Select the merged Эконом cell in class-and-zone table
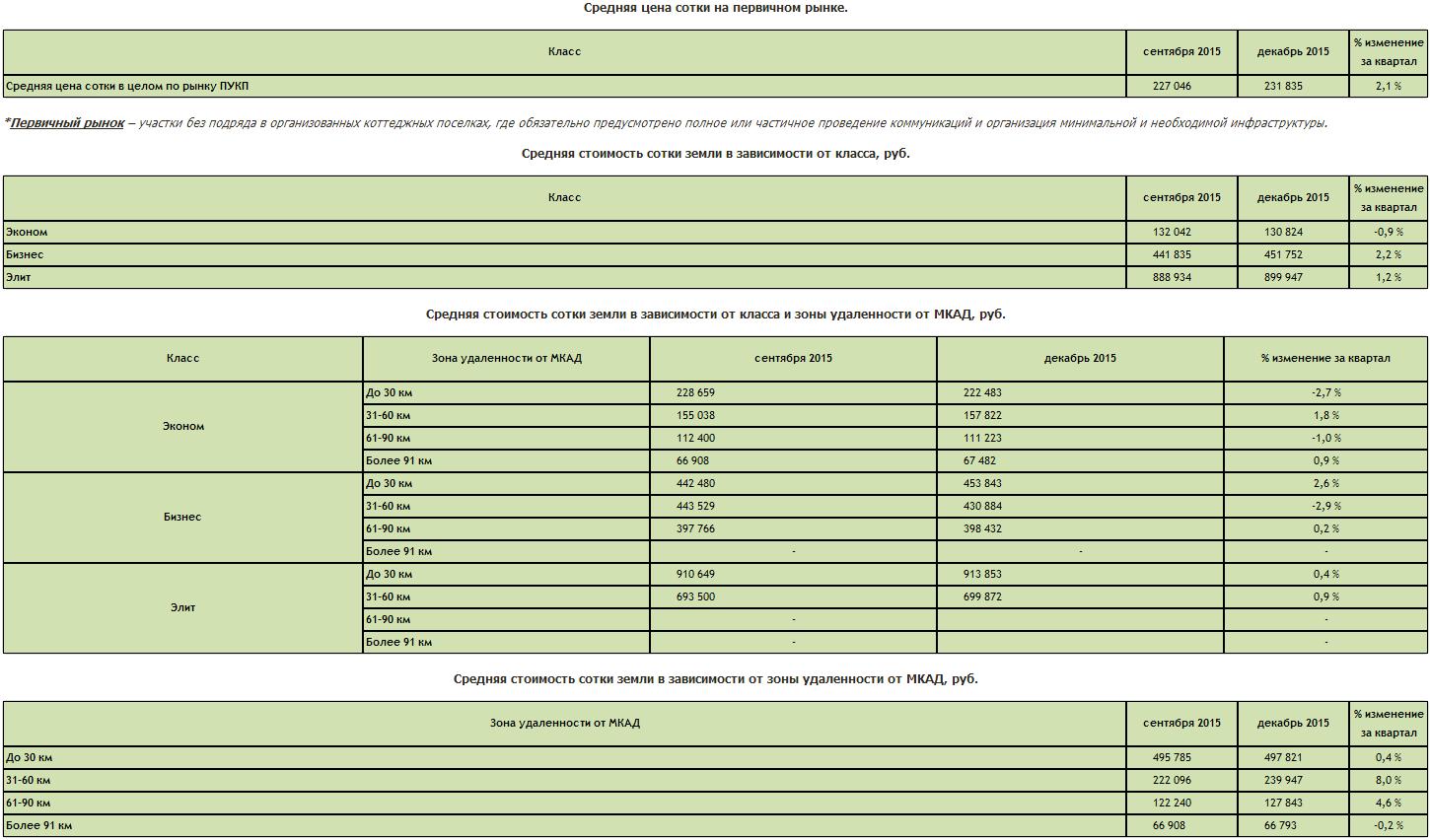This screenshot has height=840, width=1430. [183, 427]
